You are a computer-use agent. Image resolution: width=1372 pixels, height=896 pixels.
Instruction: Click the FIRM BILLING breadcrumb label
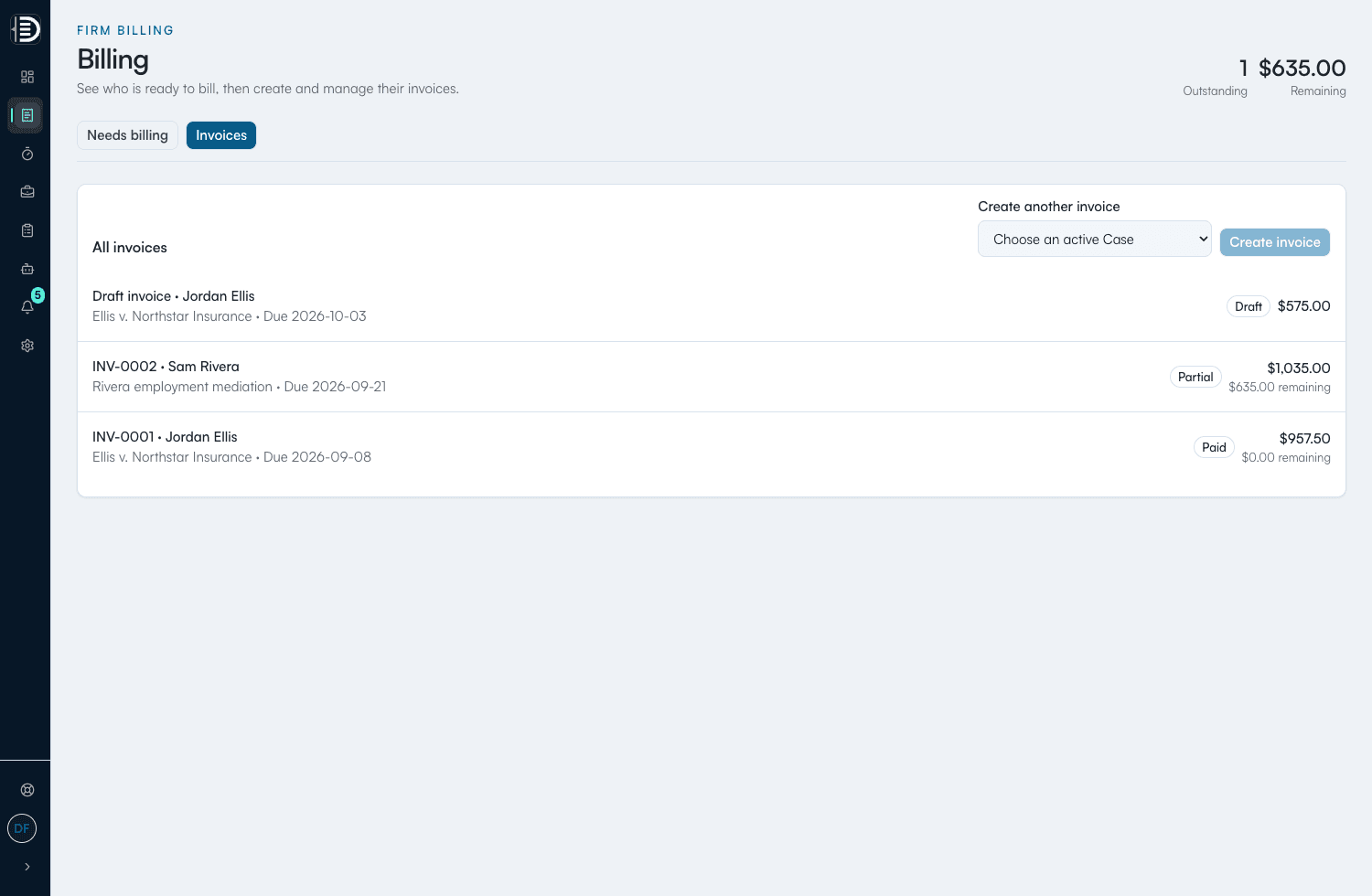[x=125, y=30]
